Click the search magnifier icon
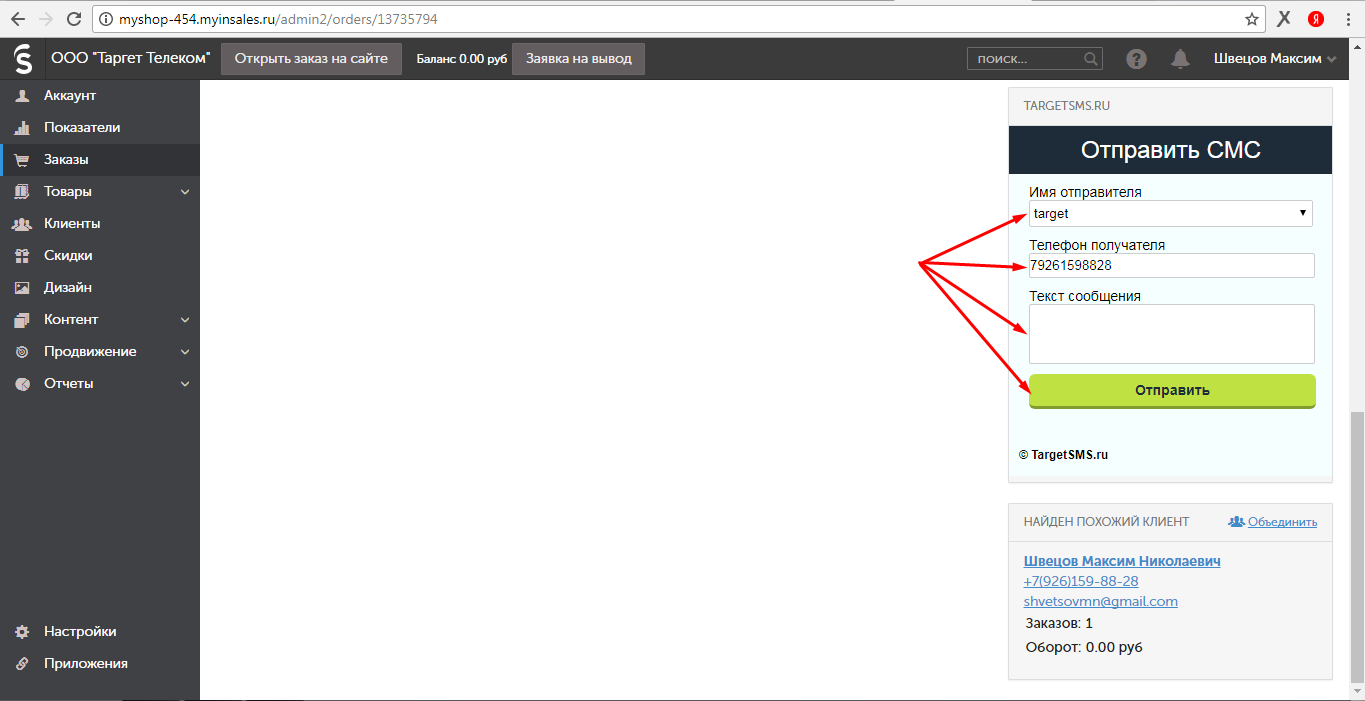 pyautogui.click(x=1091, y=59)
